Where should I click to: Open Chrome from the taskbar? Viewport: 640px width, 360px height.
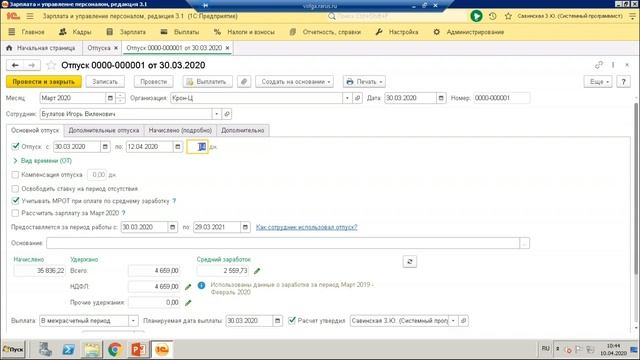coord(115,350)
